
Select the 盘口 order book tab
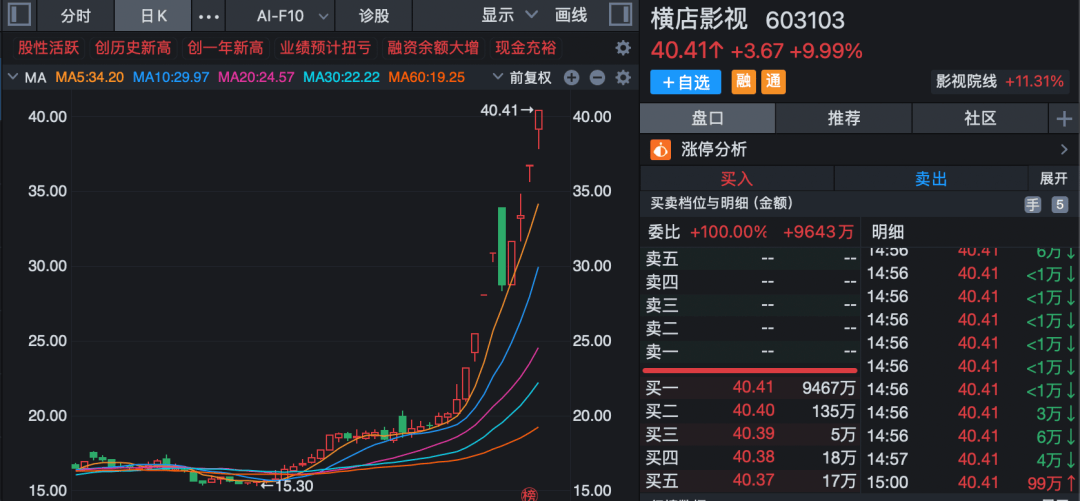click(x=707, y=119)
